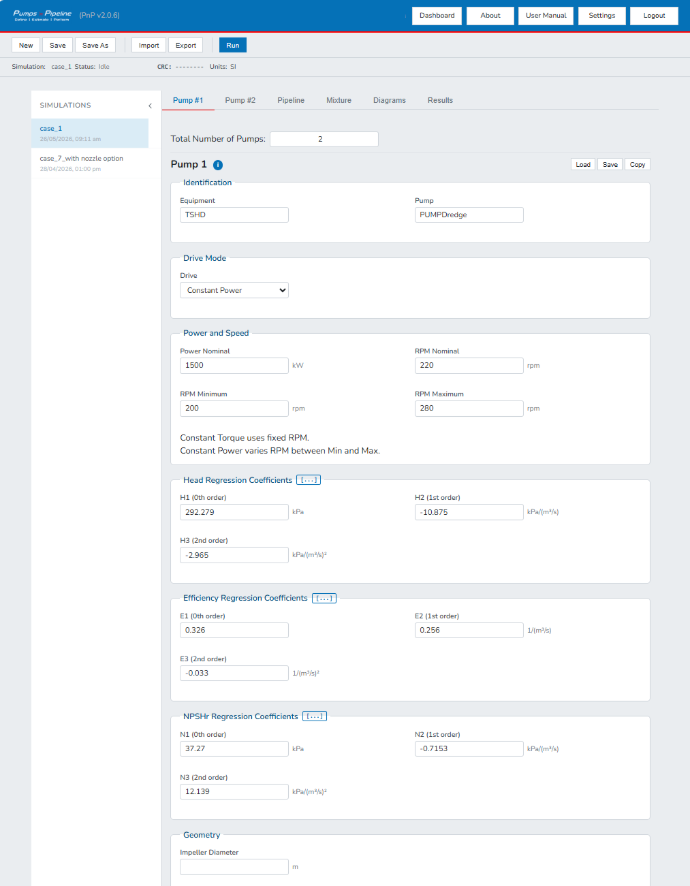Select case_7_with nozzle option simulation
This screenshot has width=690, height=886.
pos(90,163)
